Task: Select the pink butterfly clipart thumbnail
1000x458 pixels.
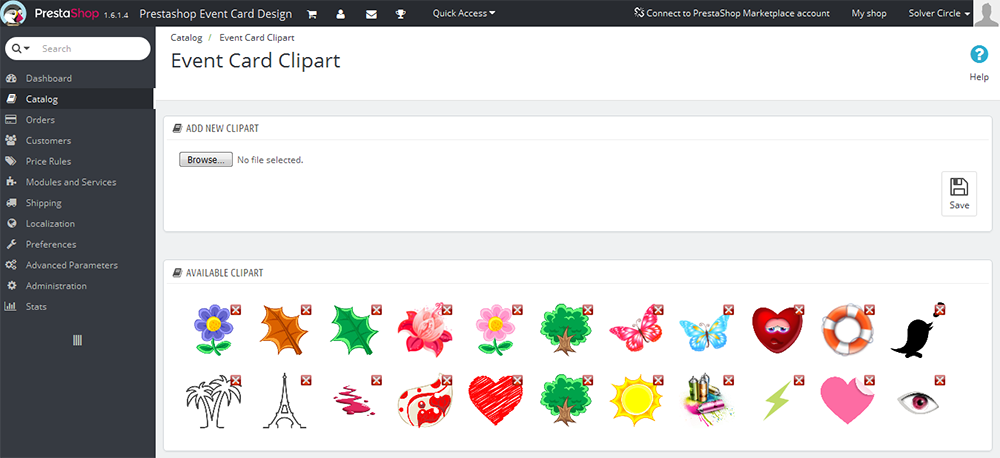Action: [x=635, y=329]
